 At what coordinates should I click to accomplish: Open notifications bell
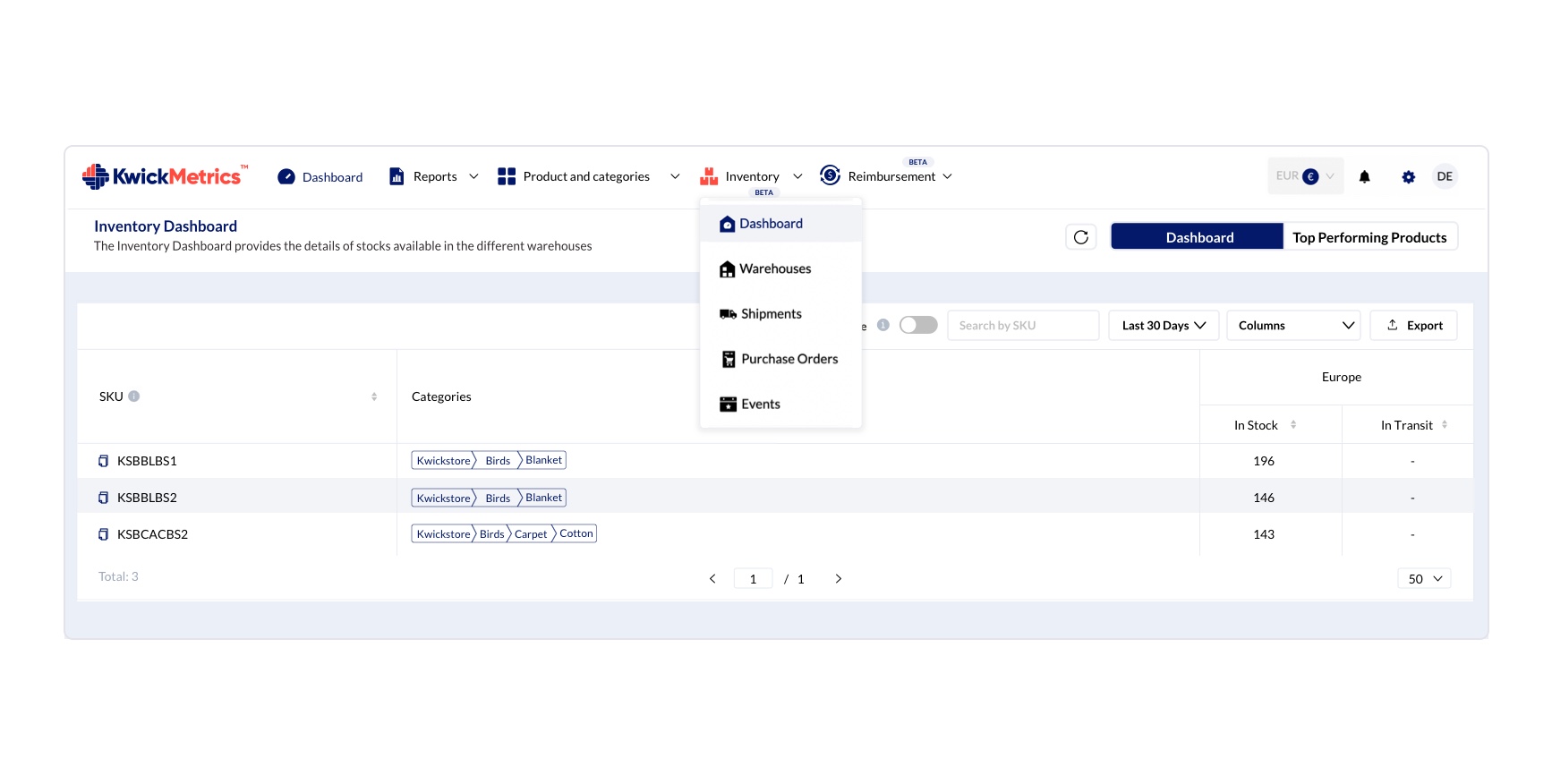(1365, 177)
